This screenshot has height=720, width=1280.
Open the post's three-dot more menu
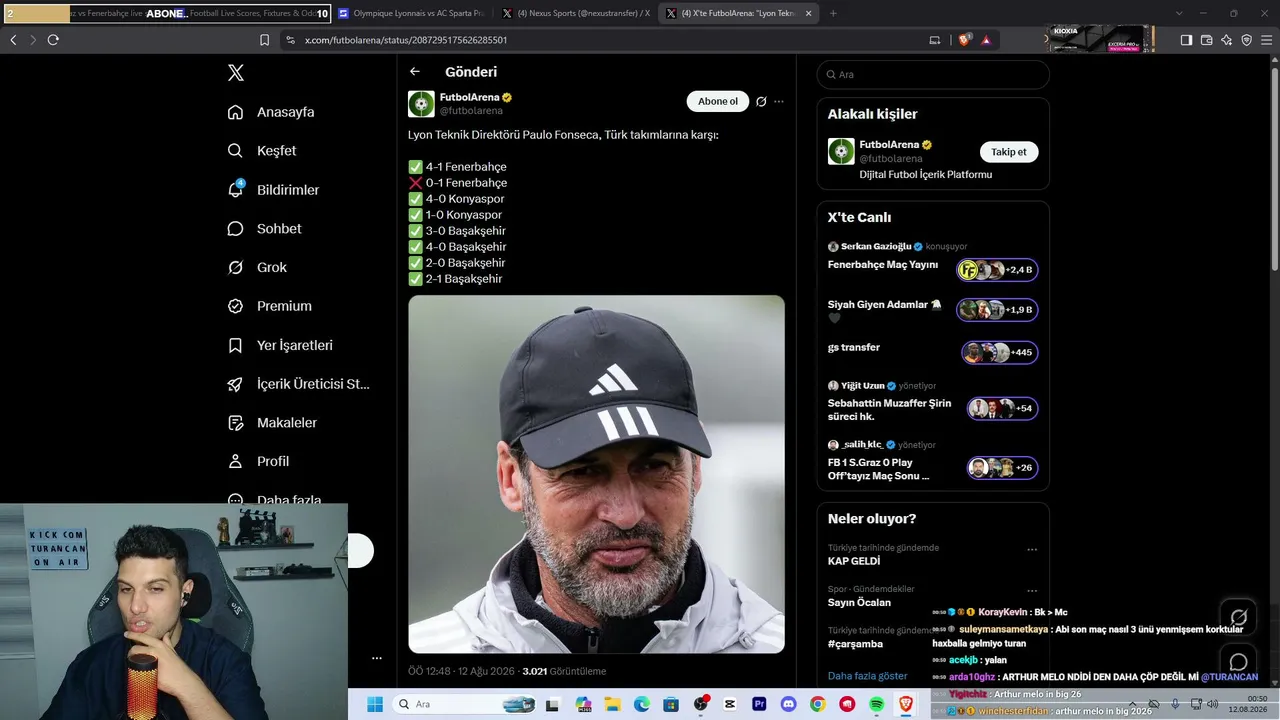point(779,101)
